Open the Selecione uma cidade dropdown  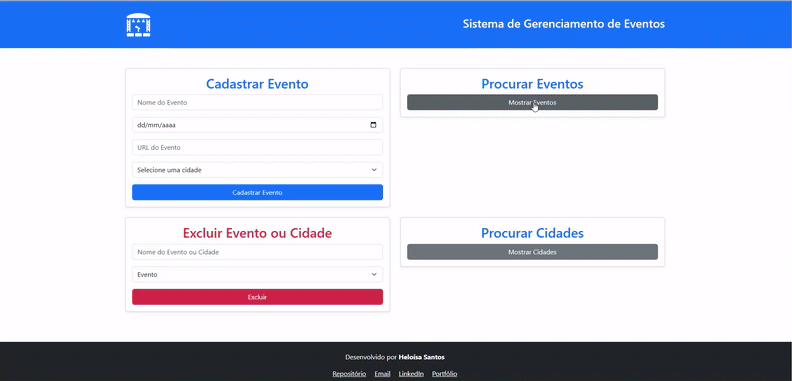257,170
